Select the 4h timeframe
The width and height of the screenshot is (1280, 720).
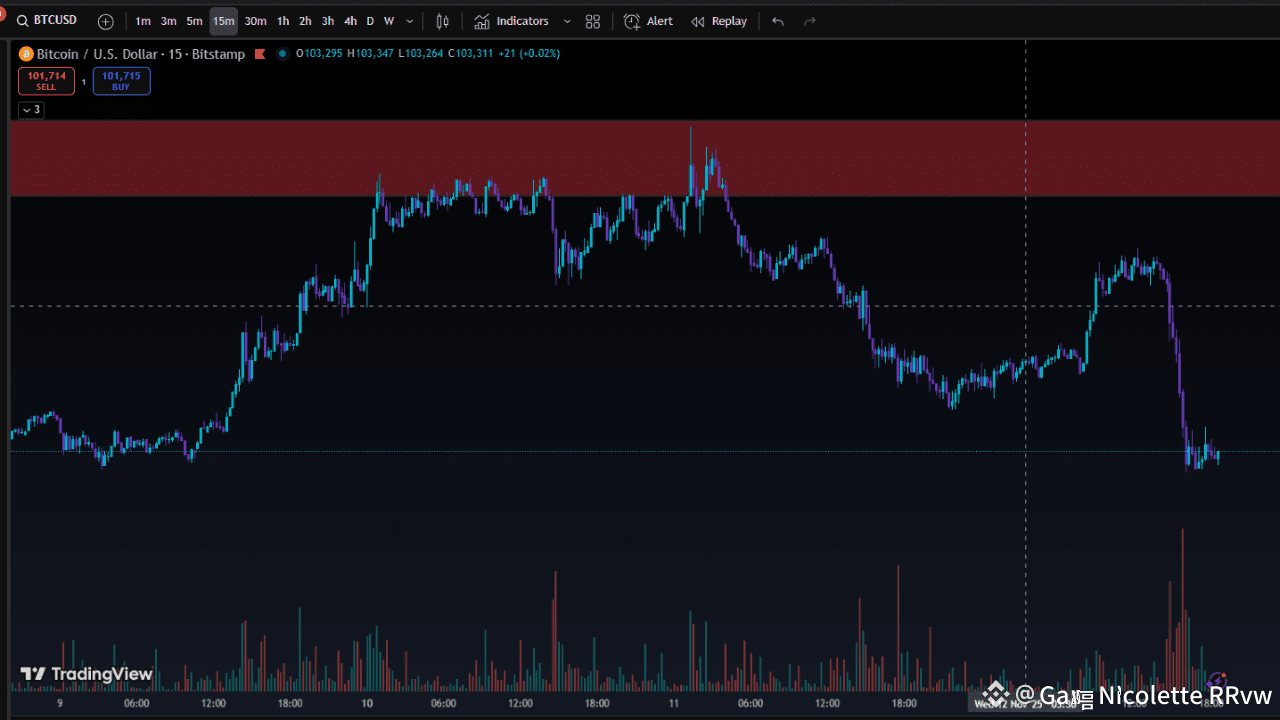350,21
